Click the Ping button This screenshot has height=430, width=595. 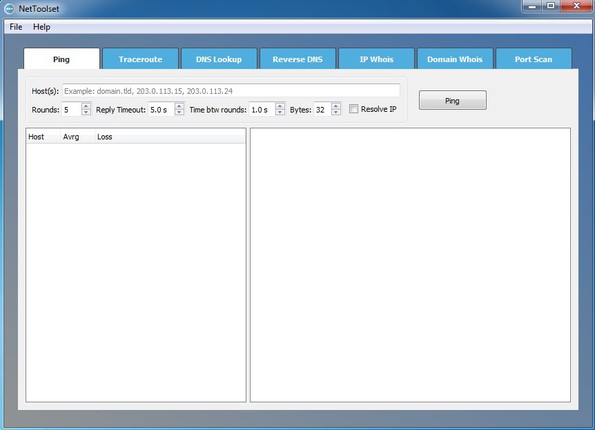click(453, 100)
